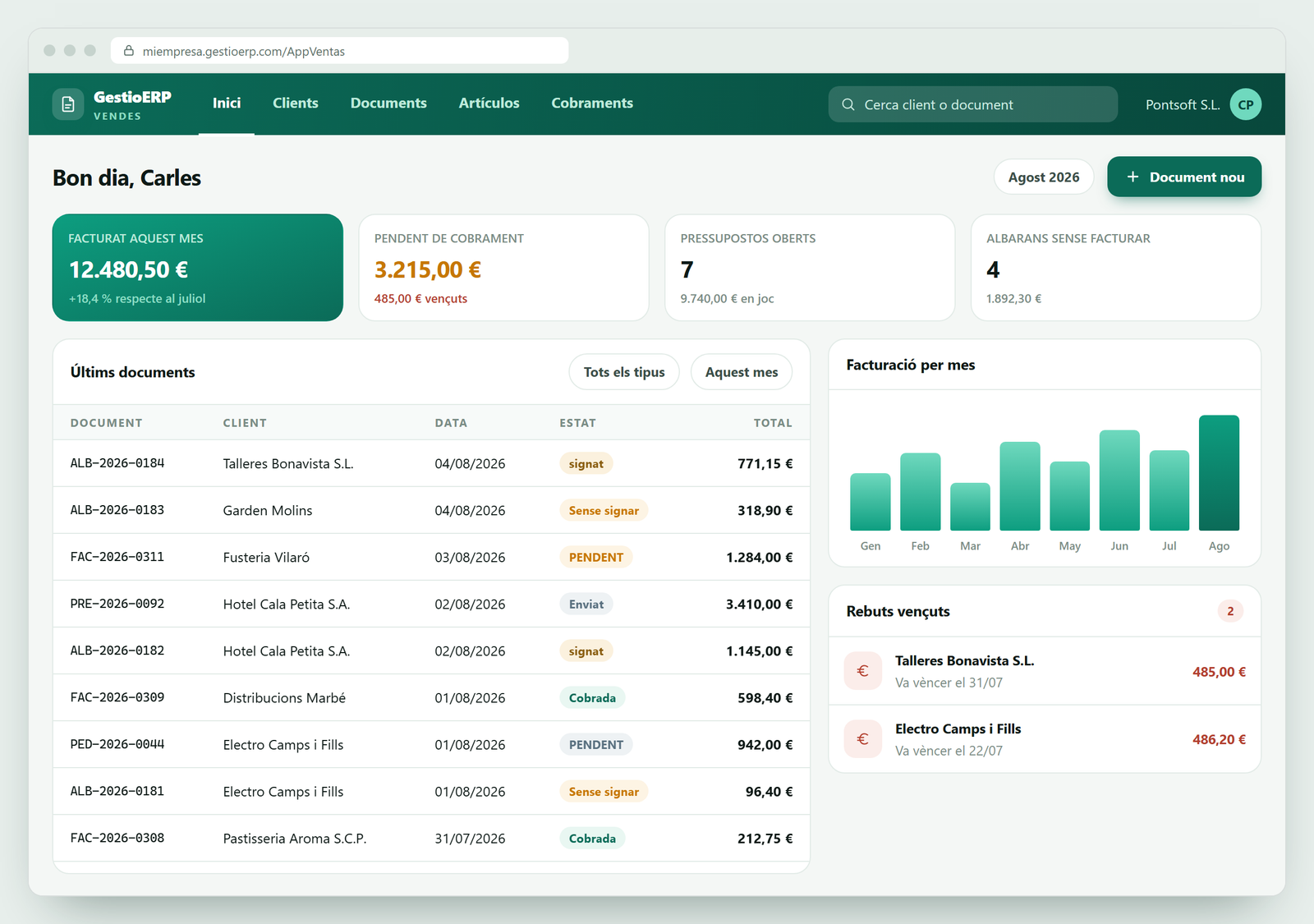Open document ALB-2026-0184
Viewport: 1314px width, 924px height.
(117, 463)
